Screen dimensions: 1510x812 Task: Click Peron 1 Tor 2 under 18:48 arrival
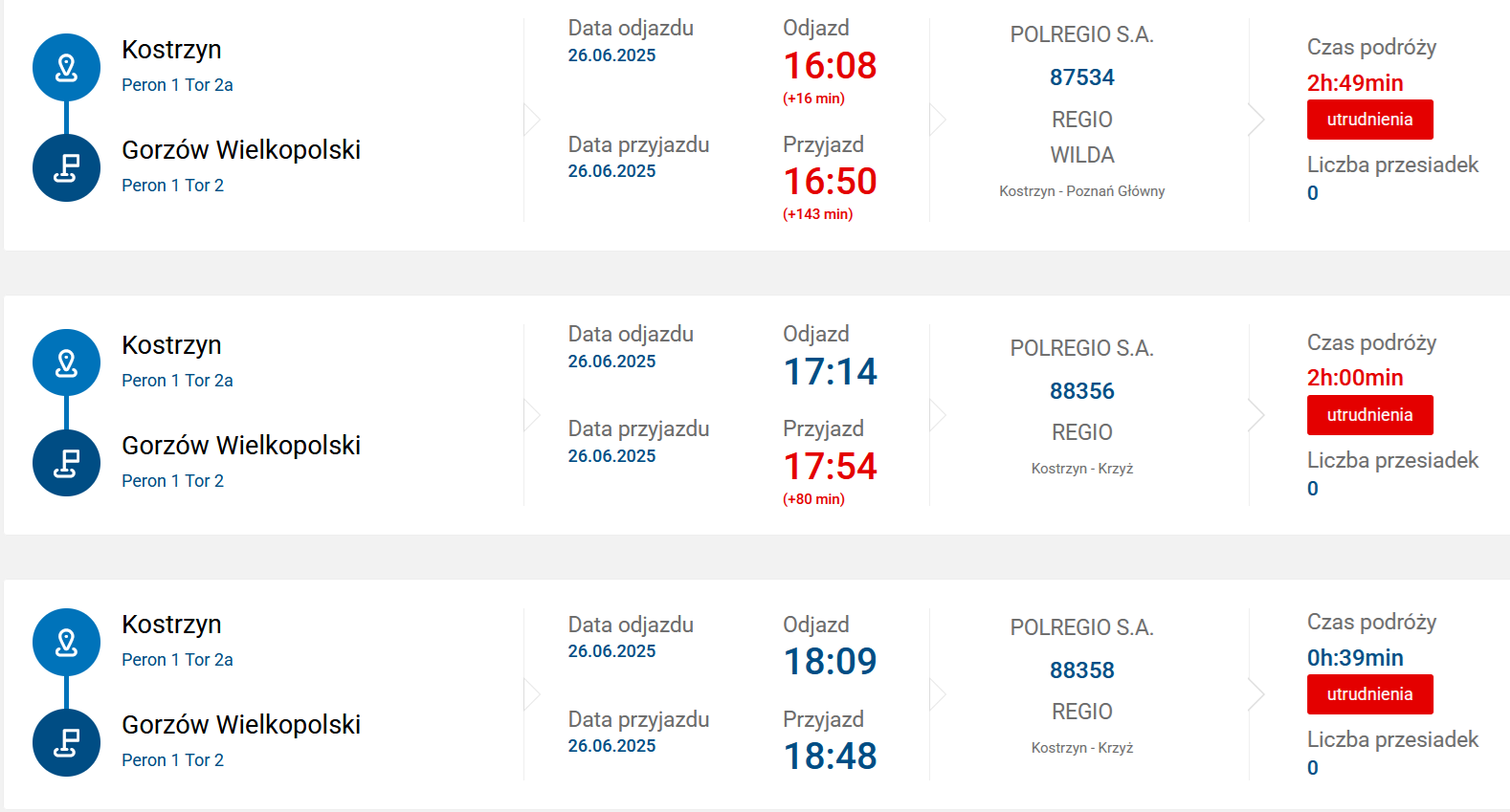coord(172,760)
